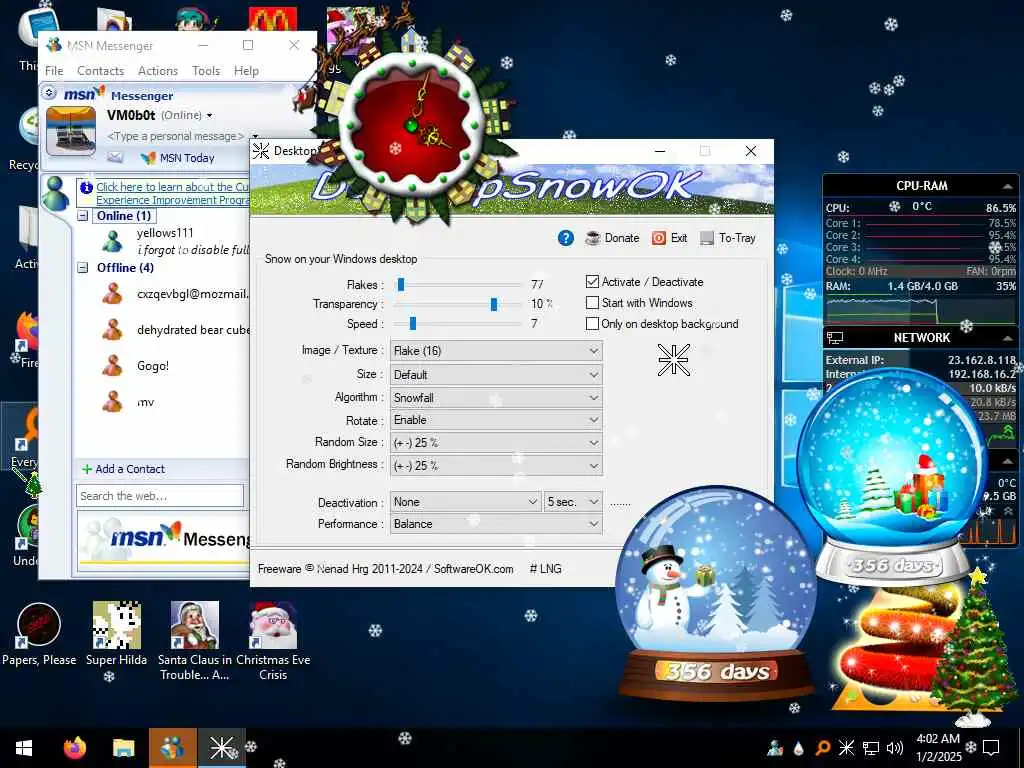Click the orange magnifier system tray icon
This screenshot has height=768, width=1024.
(822, 748)
